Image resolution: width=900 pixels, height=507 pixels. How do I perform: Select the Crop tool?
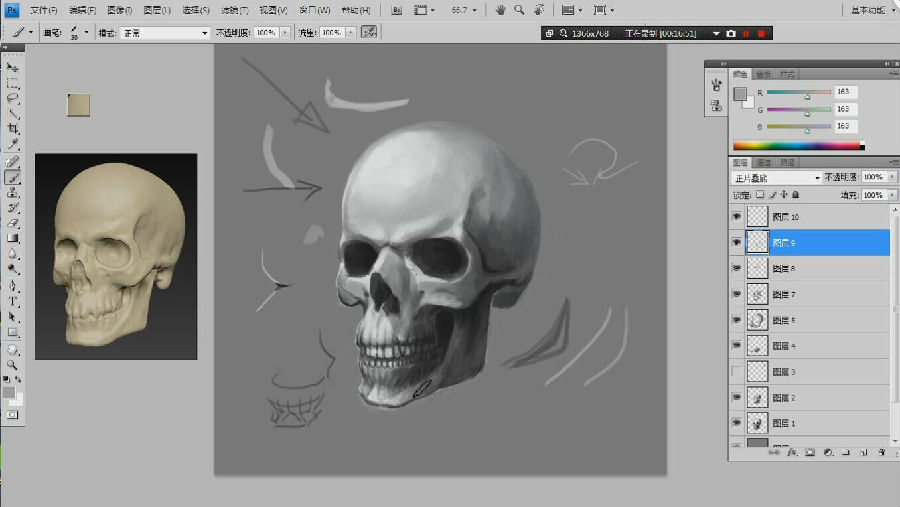click(12, 129)
